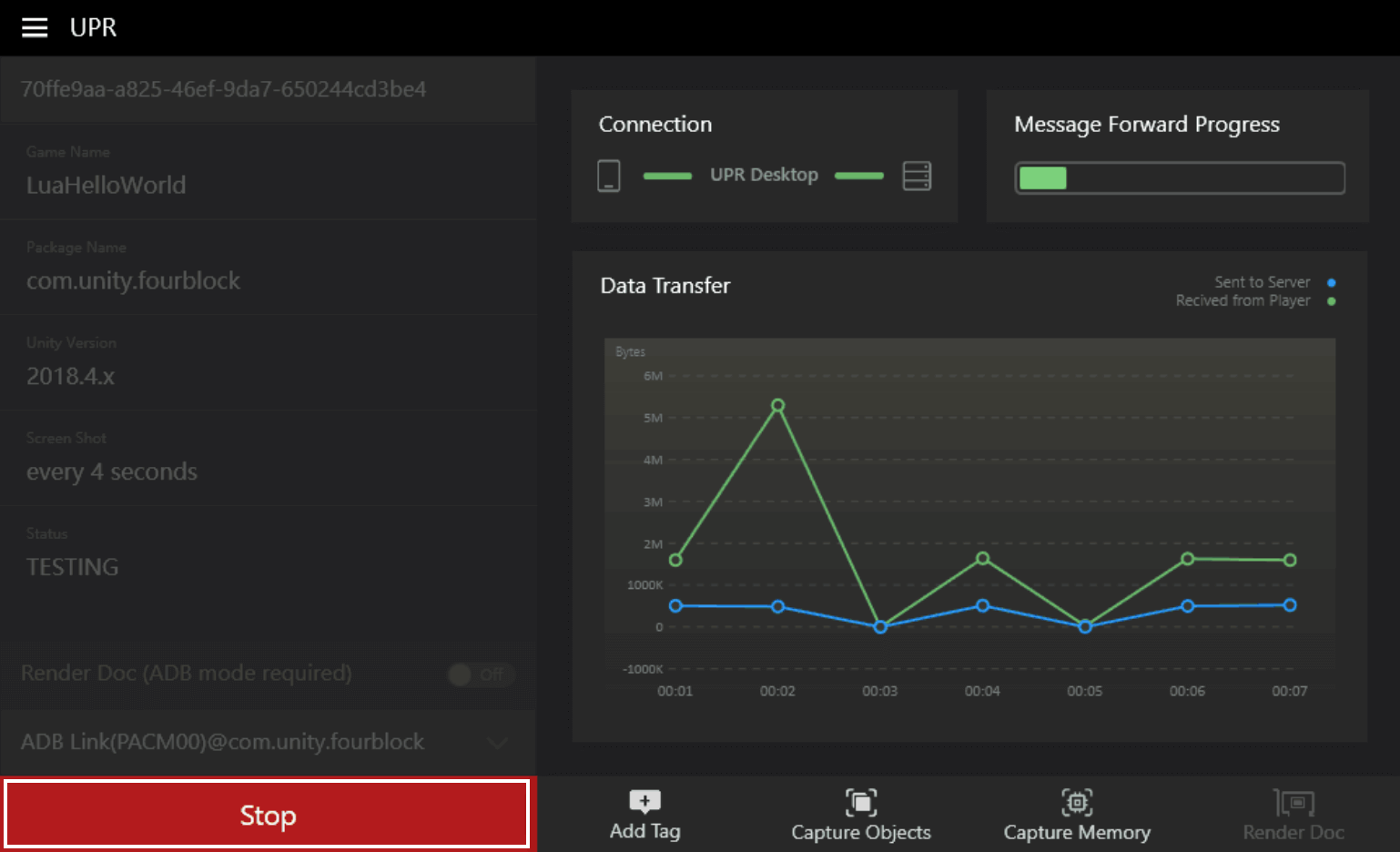Toggle the Render Doc ADB mode switch
Image resolution: width=1400 pixels, height=852 pixels.
(x=481, y=674)
